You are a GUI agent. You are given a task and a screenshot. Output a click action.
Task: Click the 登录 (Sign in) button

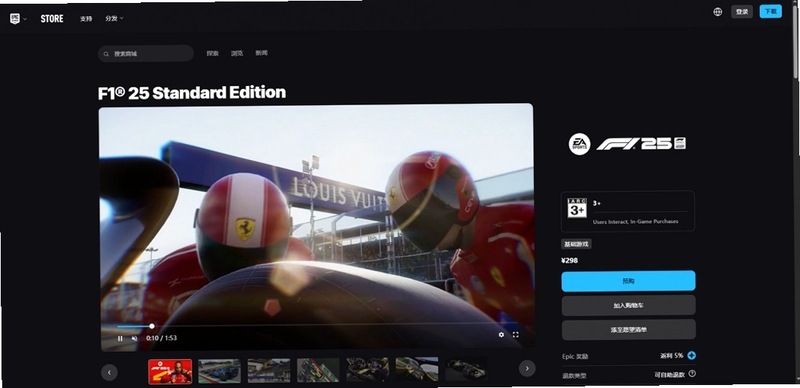point(741,12)
